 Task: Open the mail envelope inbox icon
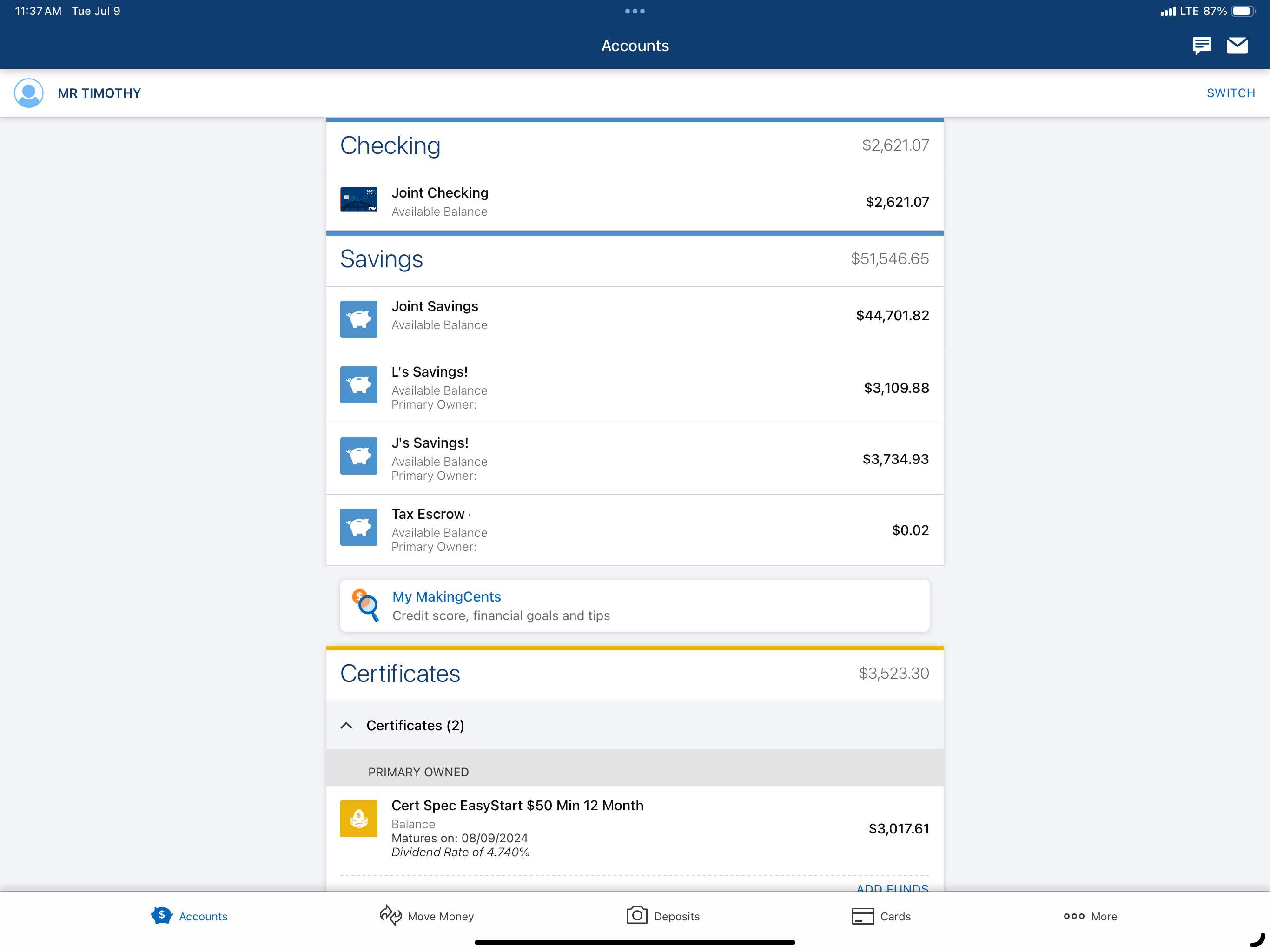coord(1237,46)
